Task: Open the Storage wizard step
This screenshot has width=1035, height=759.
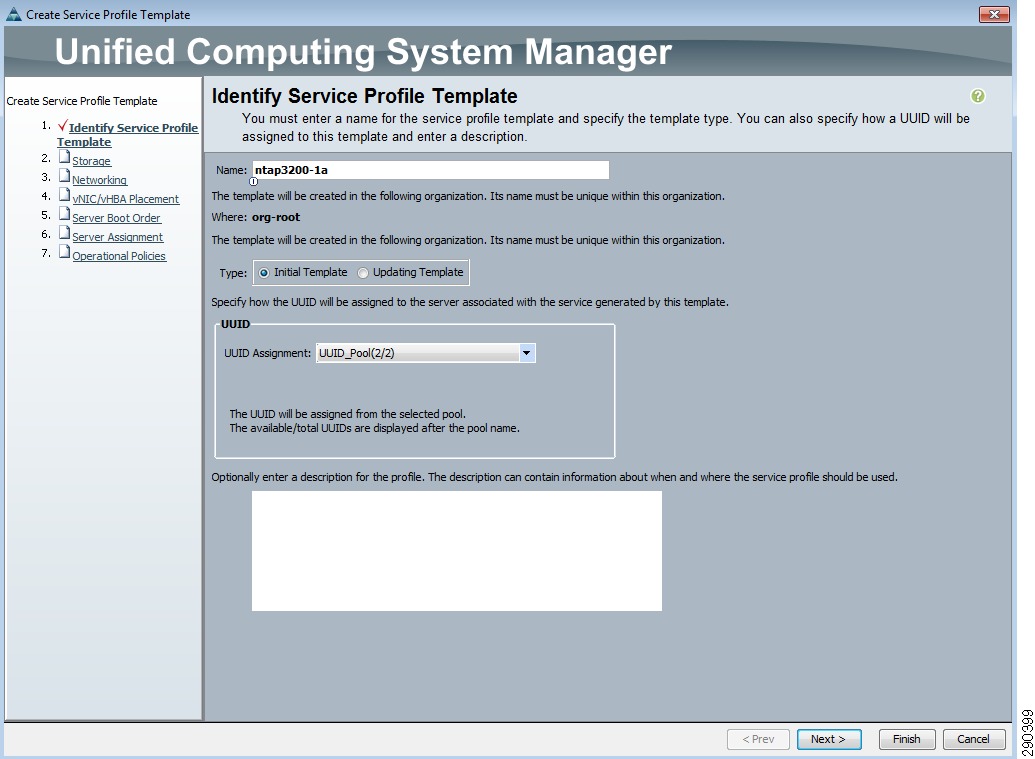Action: tap(92, 161)
